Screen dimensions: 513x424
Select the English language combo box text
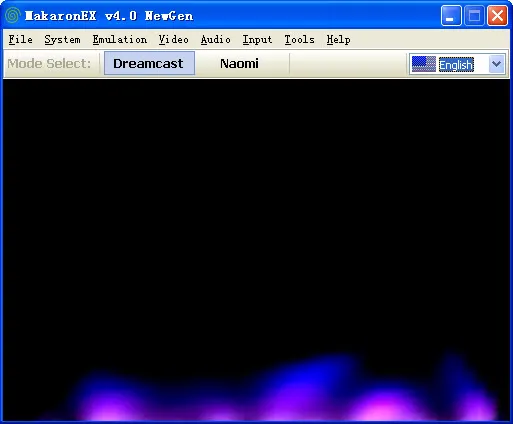tap(456, 64)
